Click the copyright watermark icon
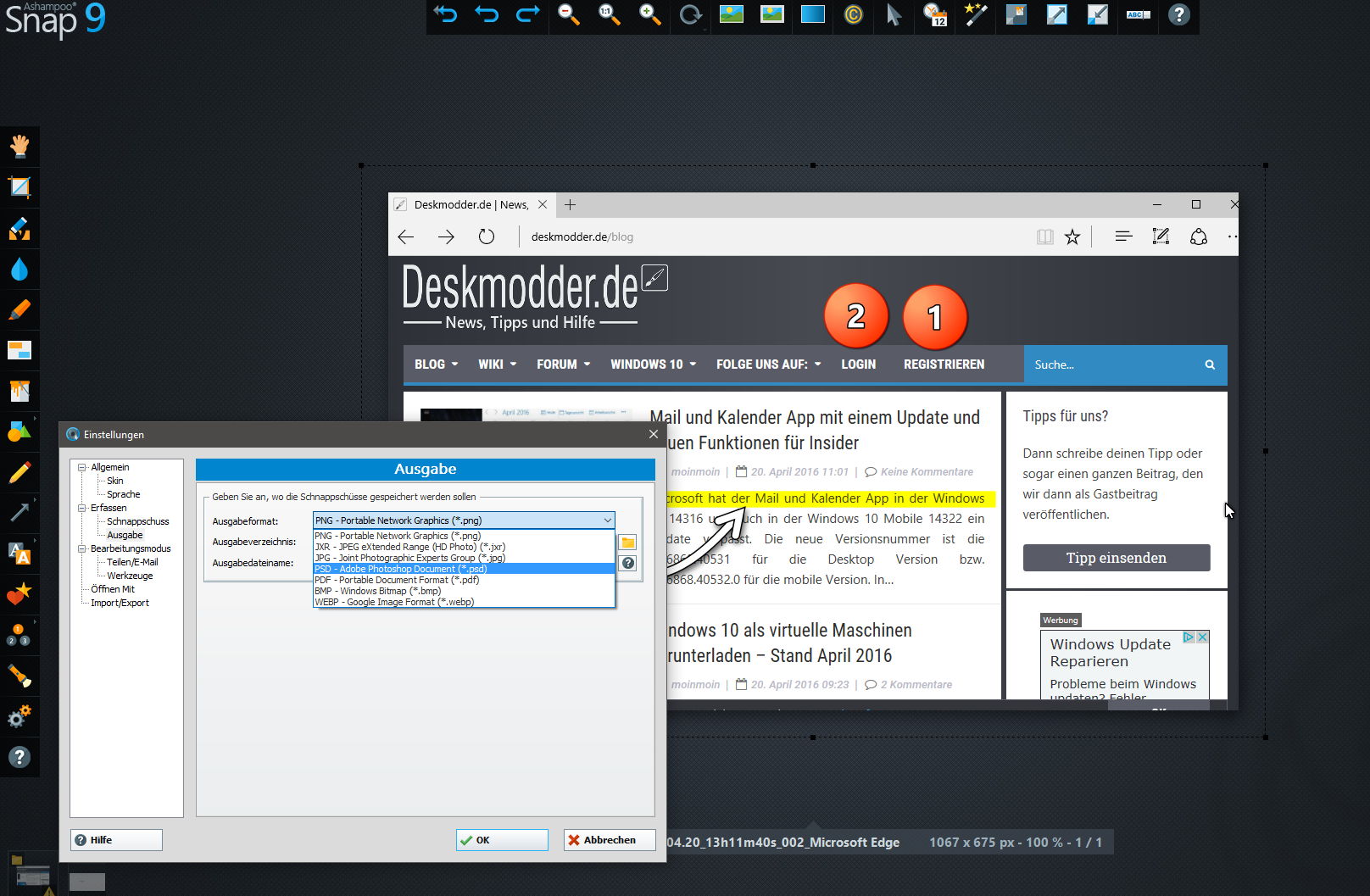This screenshot has height=896, width=1370. pos(854,14)
